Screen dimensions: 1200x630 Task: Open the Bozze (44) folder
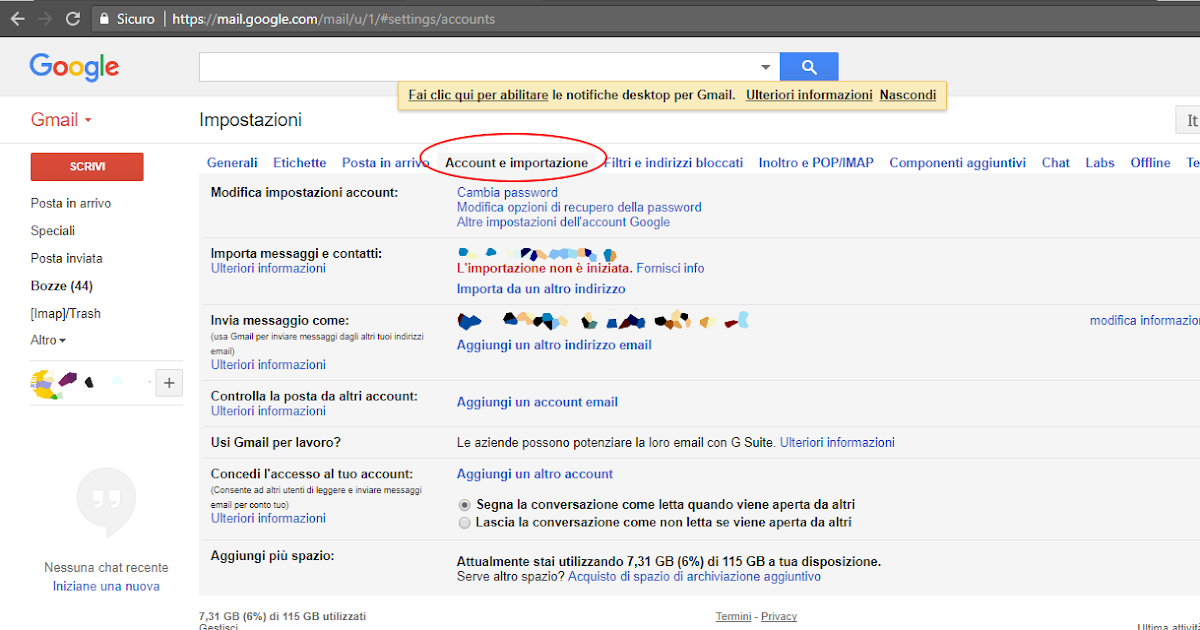pos(62,286)
